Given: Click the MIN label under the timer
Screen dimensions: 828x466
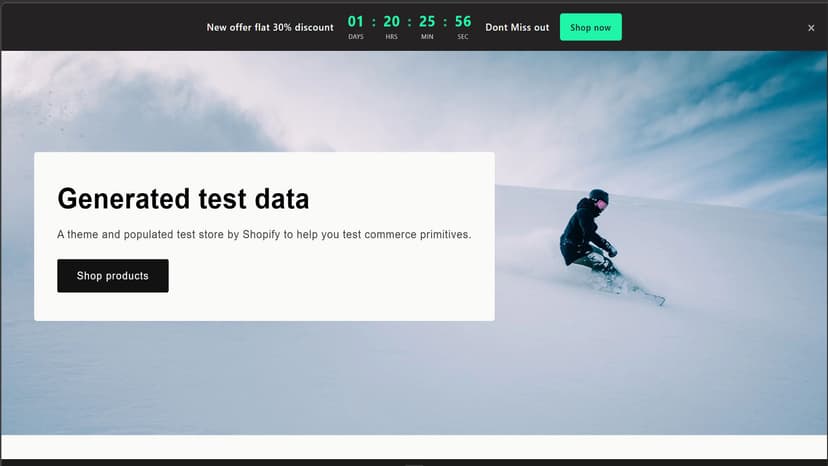Looking at the screenshot, I should (x=427, y=37).
